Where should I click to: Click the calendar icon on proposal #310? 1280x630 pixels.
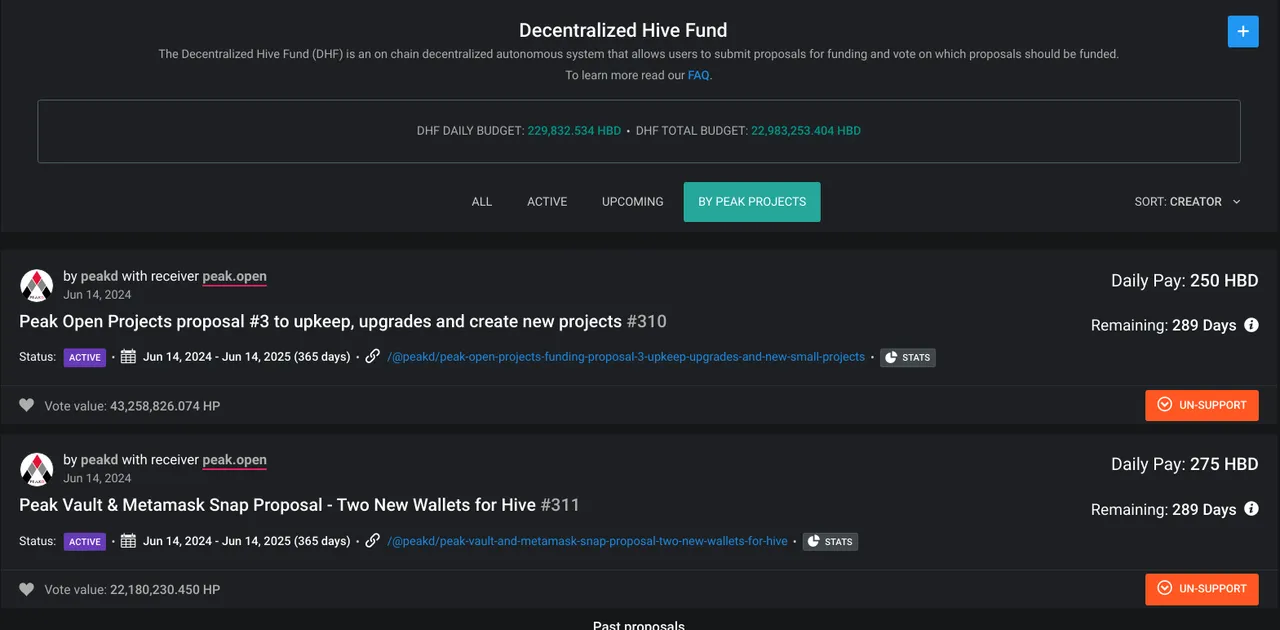tap(128, 357)
